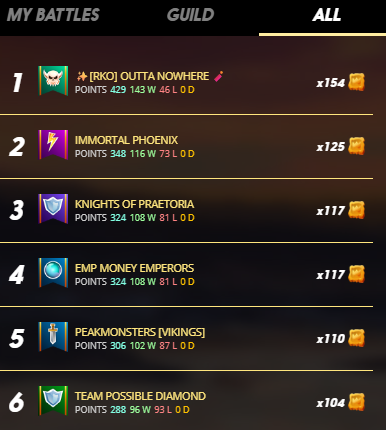
Task: Open TEAM POSSIBLE DIAMOND guild link
Action: pyautogui.click(x=140, y=396)
